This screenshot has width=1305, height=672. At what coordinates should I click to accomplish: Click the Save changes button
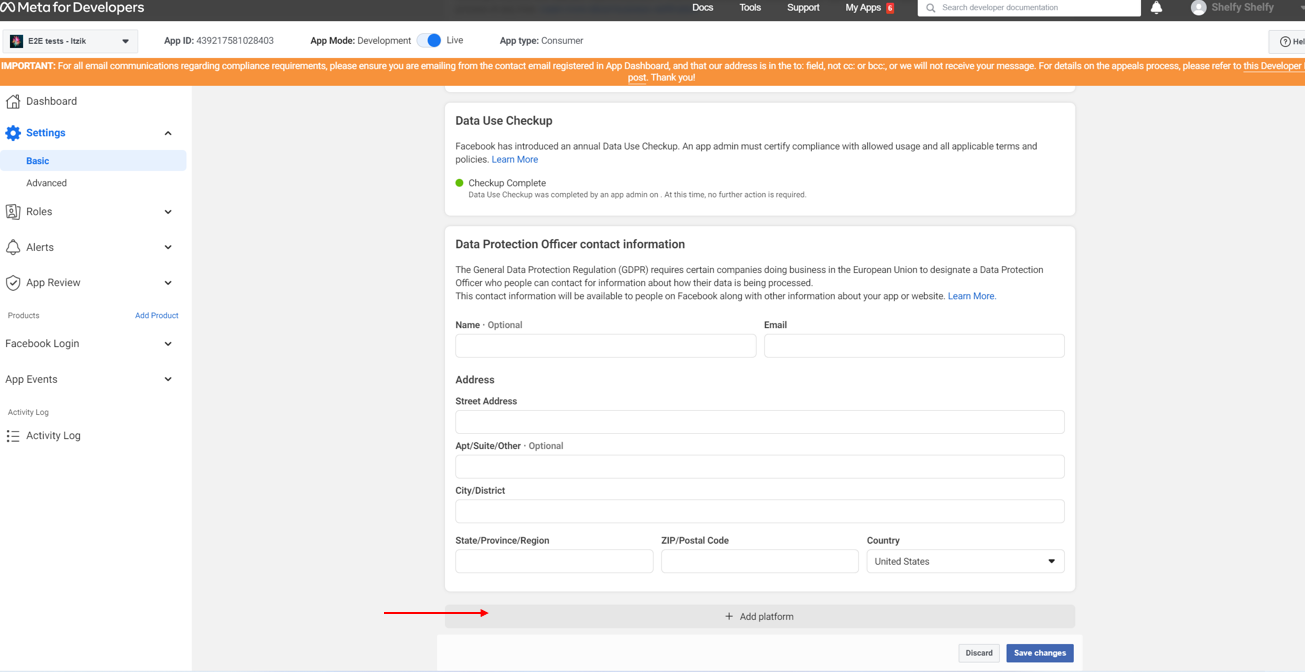point(1039,653)
